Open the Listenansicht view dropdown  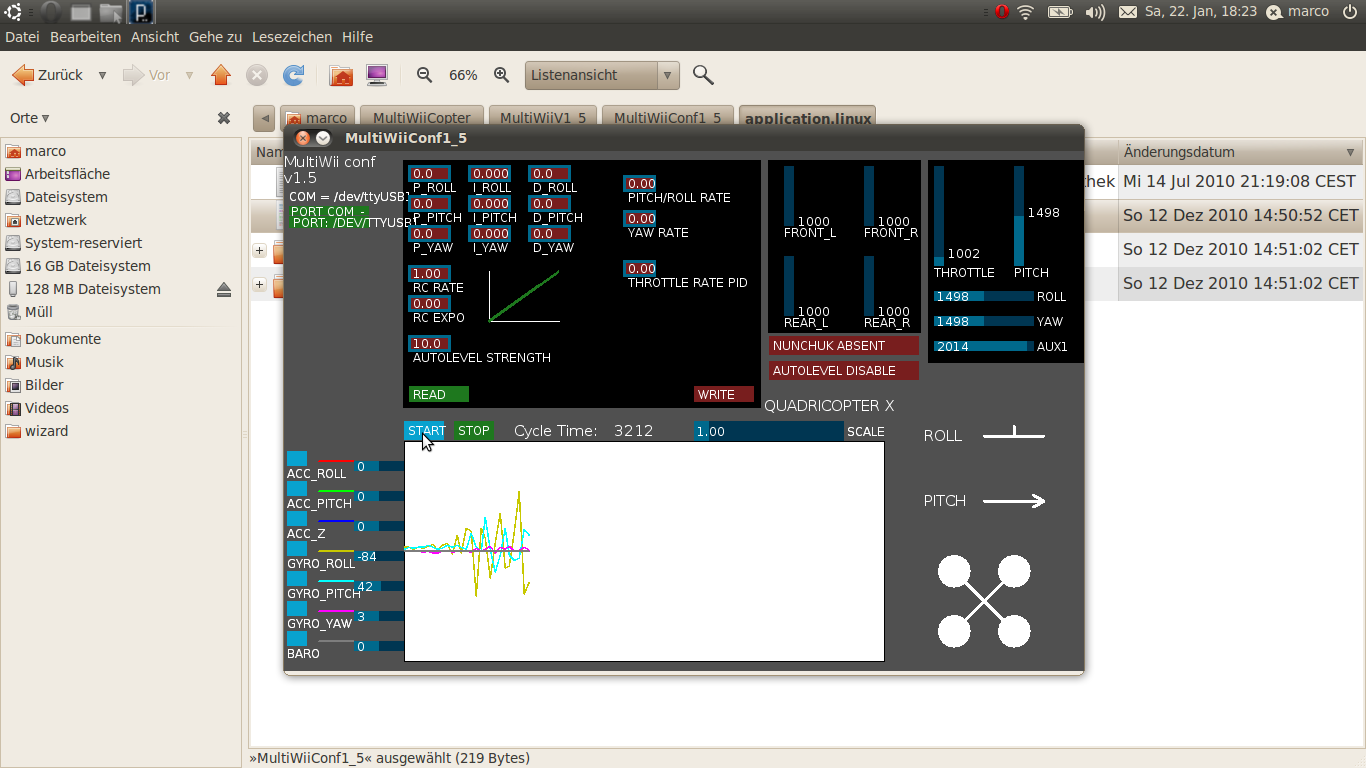click(x=602, y=75)
